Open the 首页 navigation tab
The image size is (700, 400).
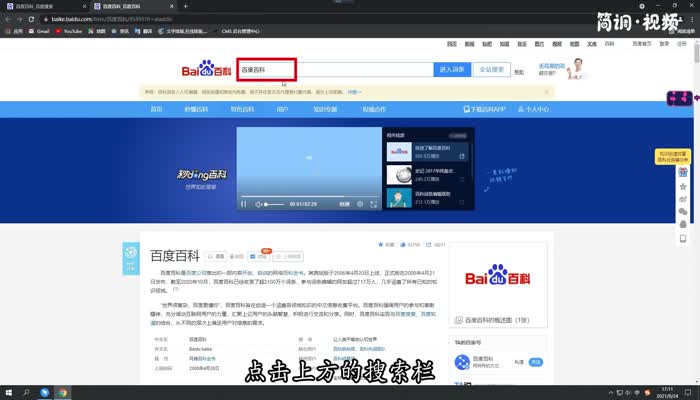(x=157, y=108)
